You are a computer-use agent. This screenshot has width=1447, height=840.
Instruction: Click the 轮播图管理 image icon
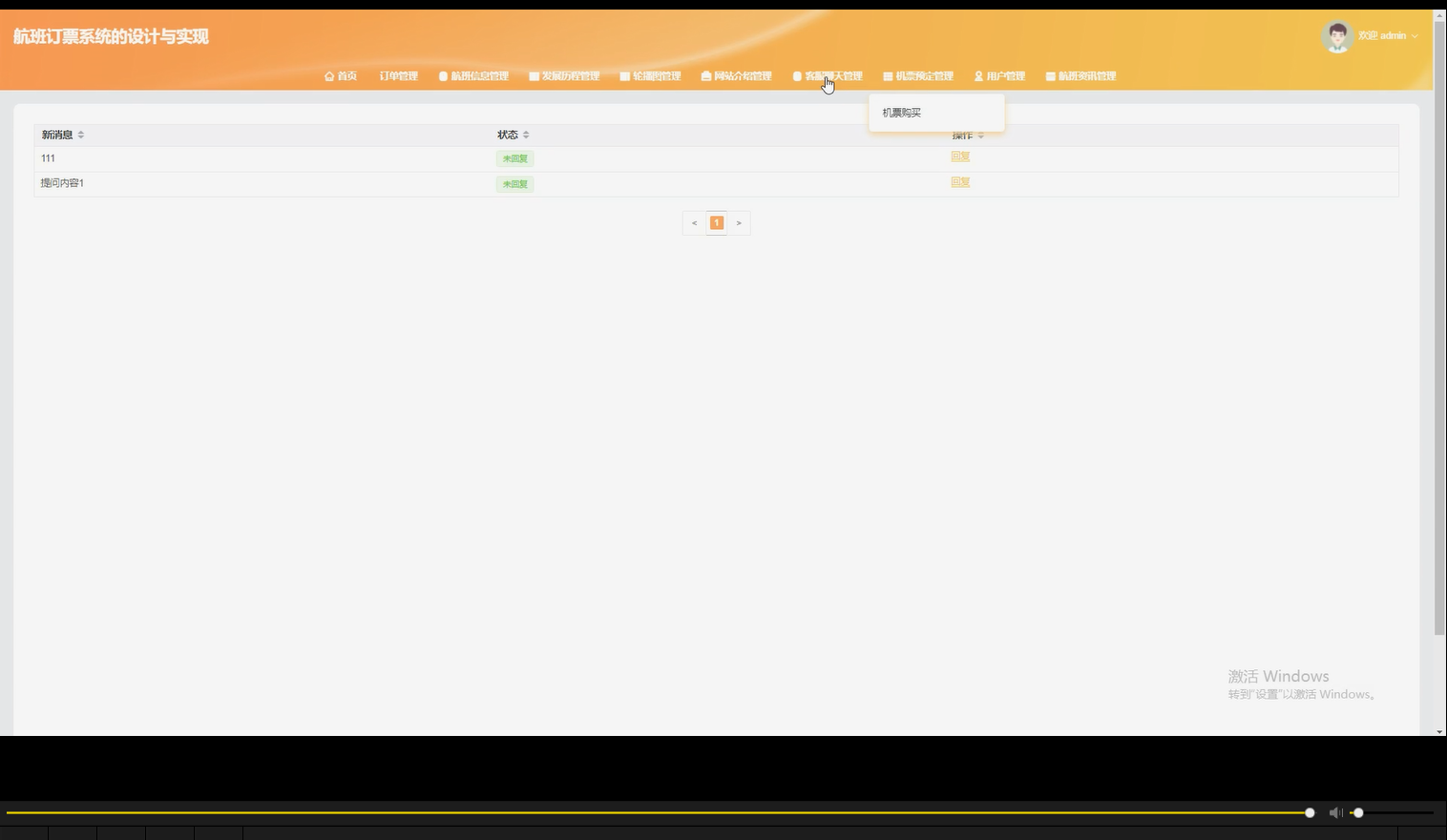pos(624,75)
